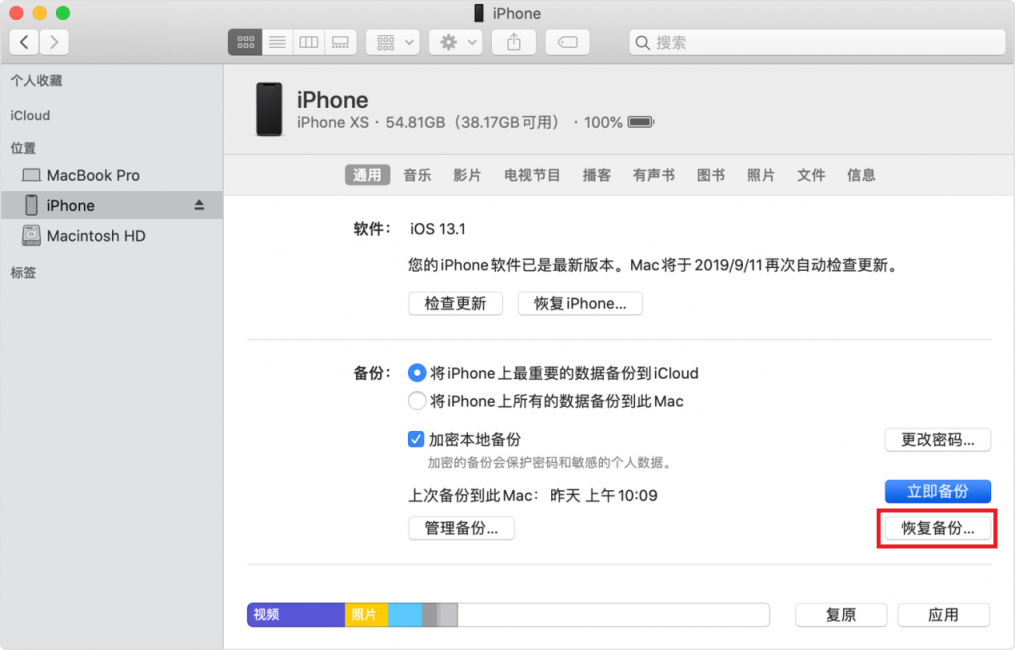
Task: Click the 复原 button
Action: tap(841, 615)
